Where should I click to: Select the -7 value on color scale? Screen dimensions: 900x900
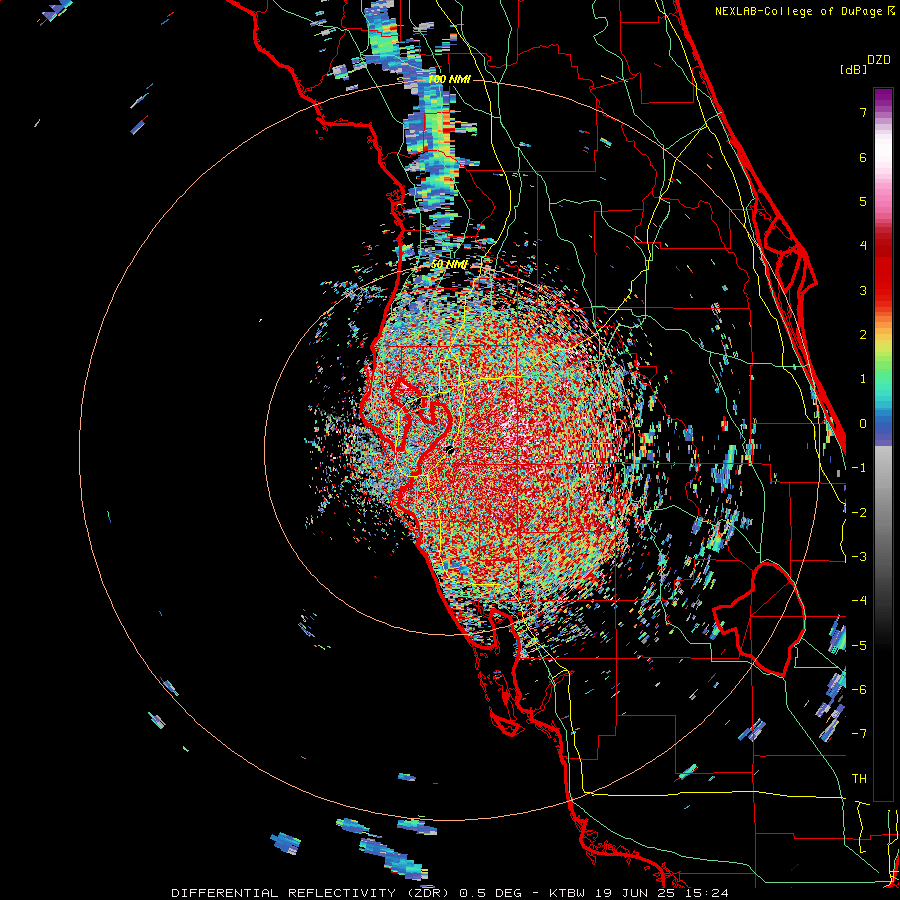point(859,734)
